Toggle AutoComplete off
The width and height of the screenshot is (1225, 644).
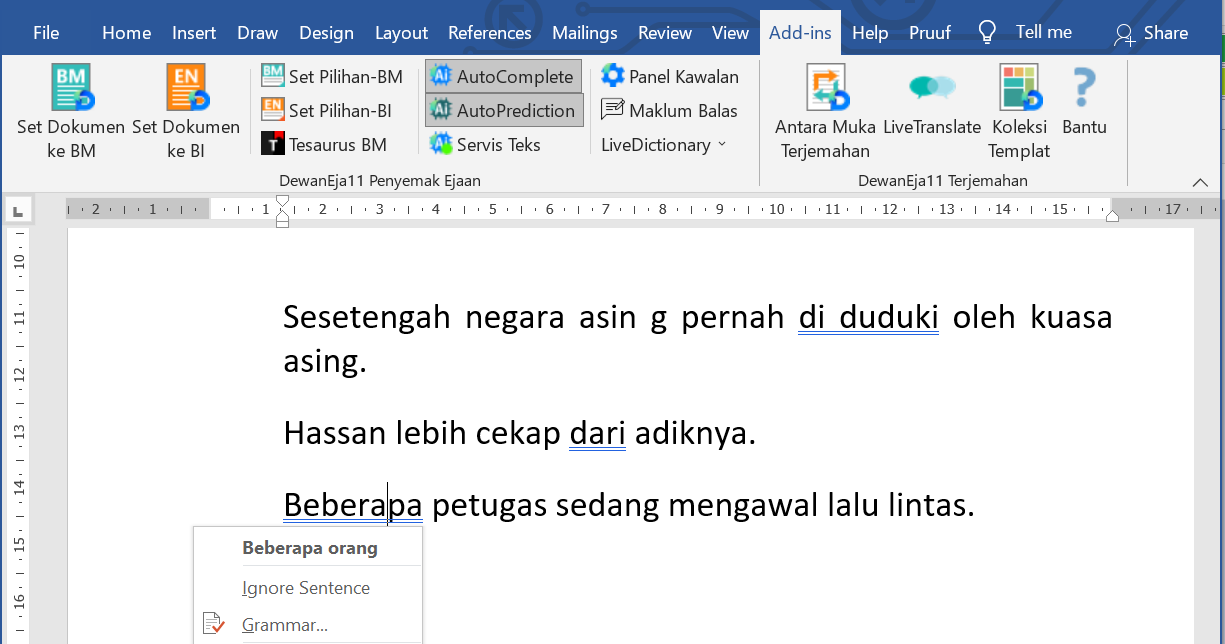point(503,76)
